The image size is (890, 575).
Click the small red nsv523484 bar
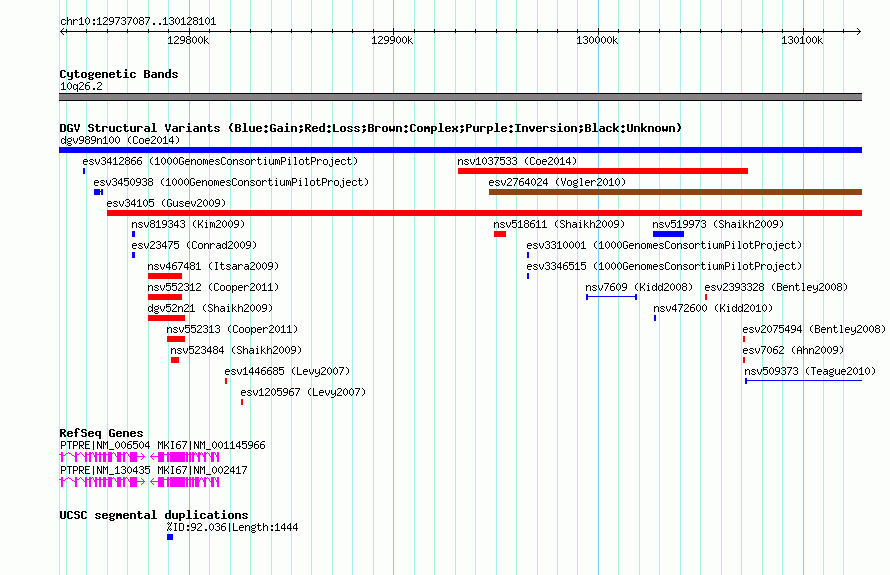(175, 360)
